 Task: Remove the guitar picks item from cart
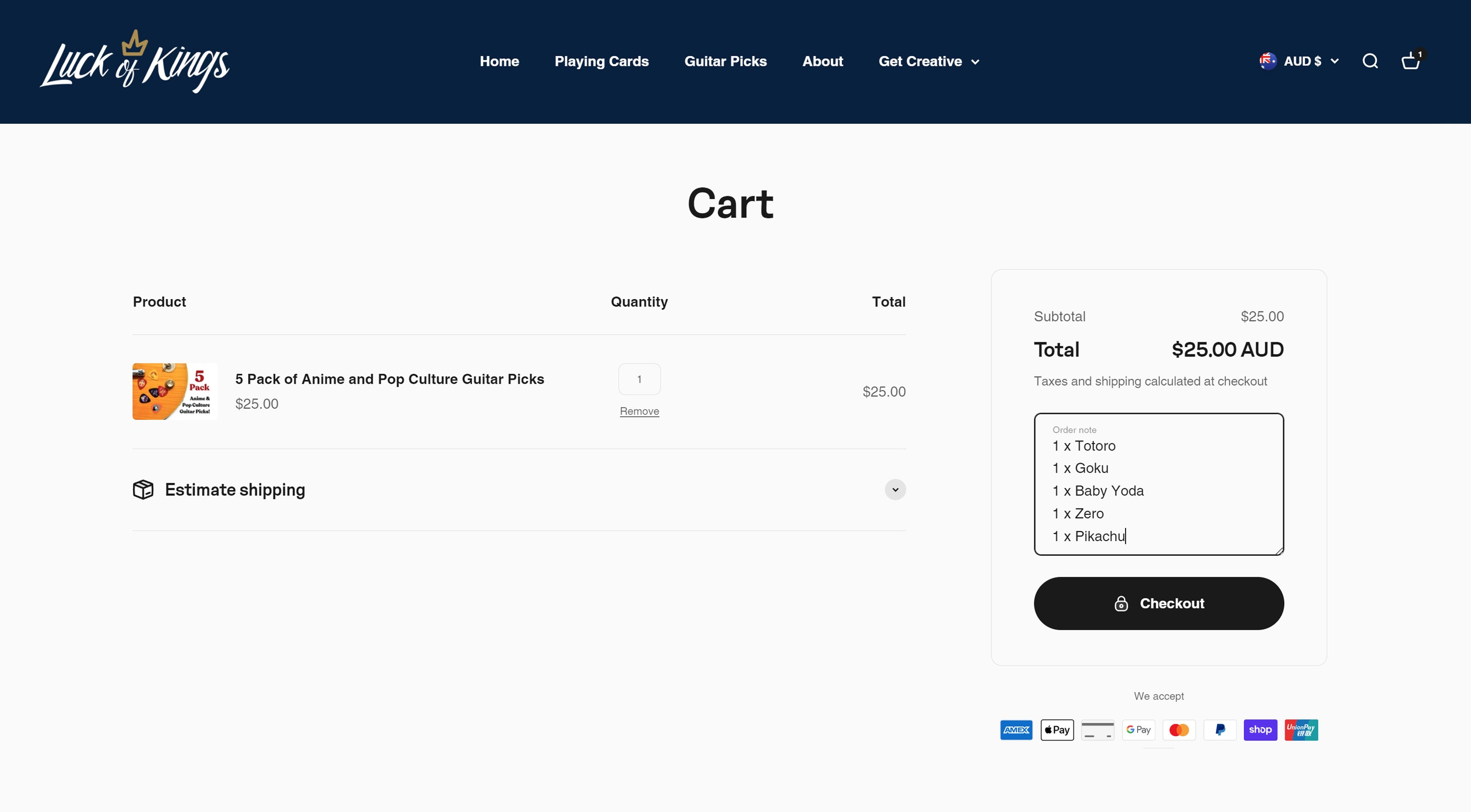point(639,411)
